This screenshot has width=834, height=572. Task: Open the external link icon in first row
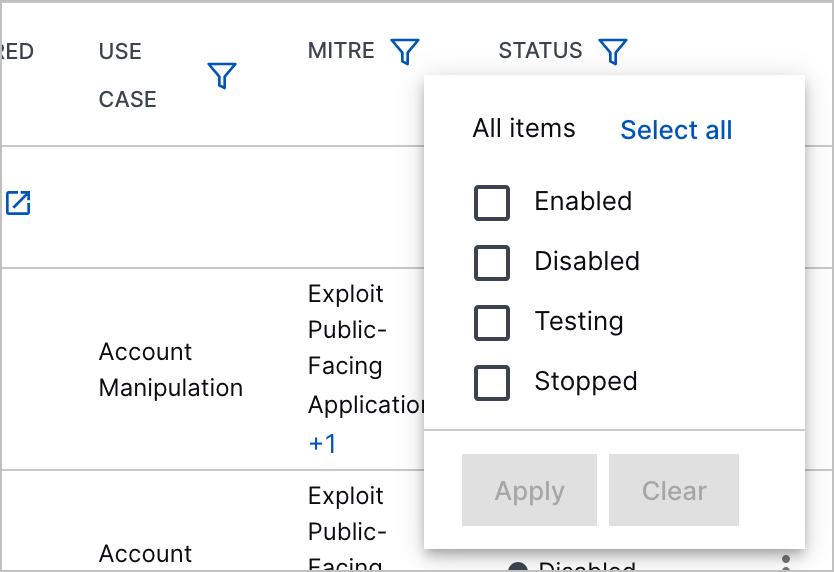pyautogui.click(x=18, y=203)
